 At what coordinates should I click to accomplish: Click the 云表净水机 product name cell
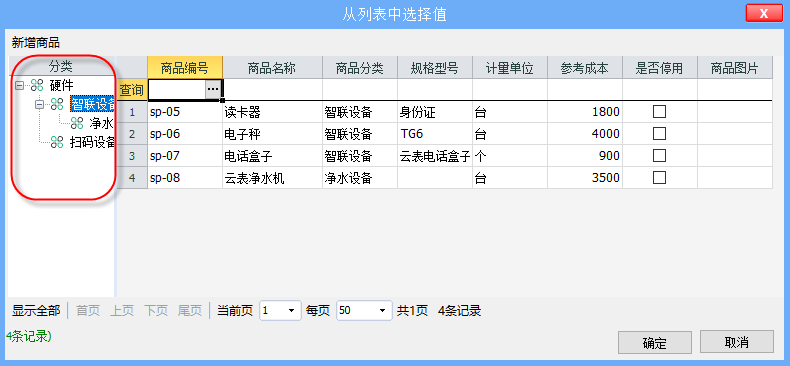click(x=272, y=177)
